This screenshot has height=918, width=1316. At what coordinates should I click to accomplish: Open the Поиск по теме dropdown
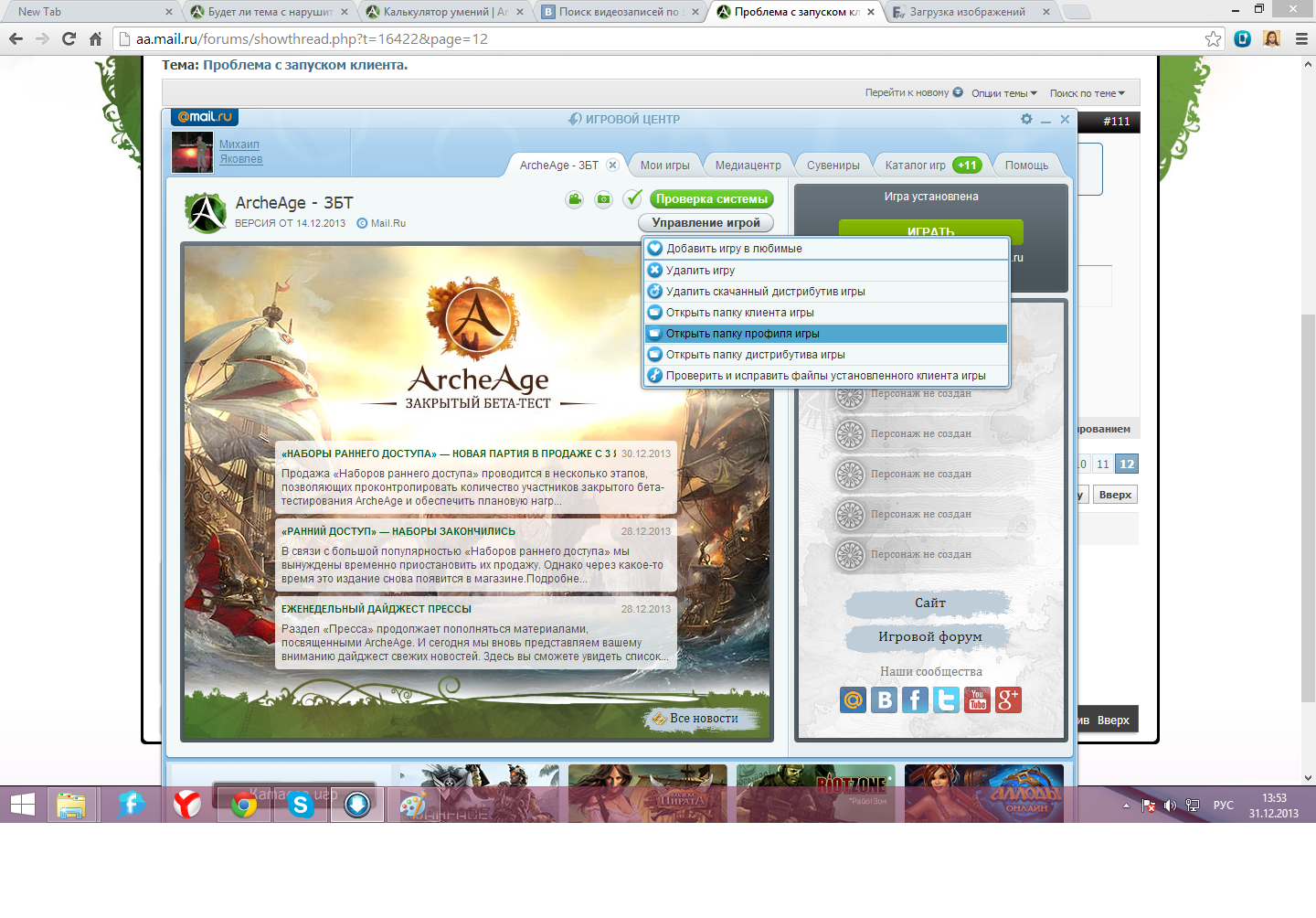click(1088, 93)
